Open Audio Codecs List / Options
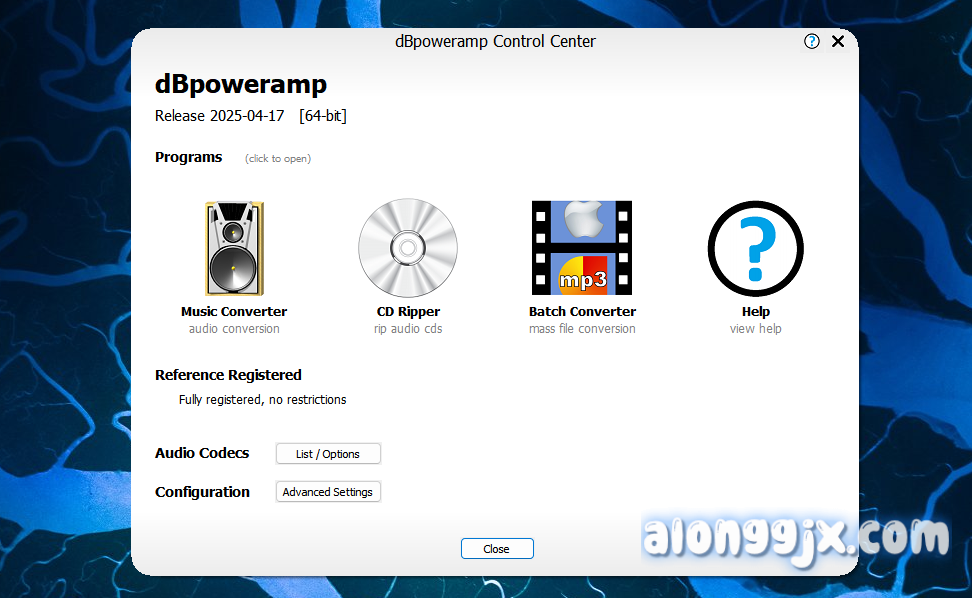This screenshot has height=598, width=972. pos(328,454)
